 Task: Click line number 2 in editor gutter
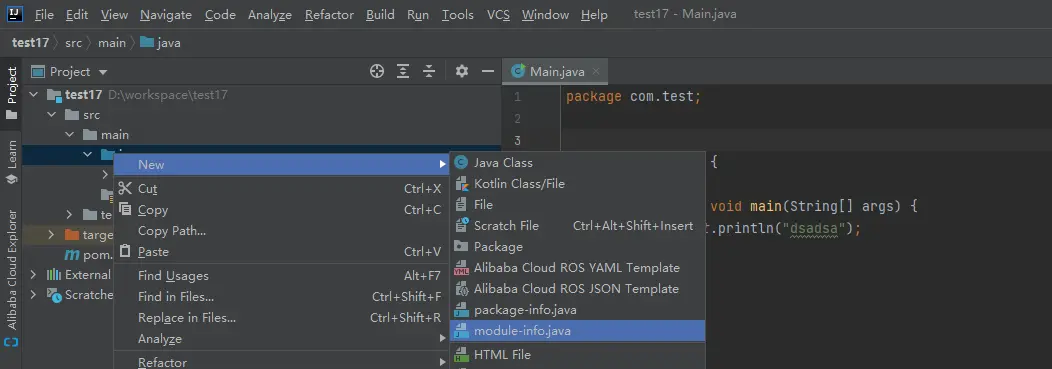(x=517, y=119)
